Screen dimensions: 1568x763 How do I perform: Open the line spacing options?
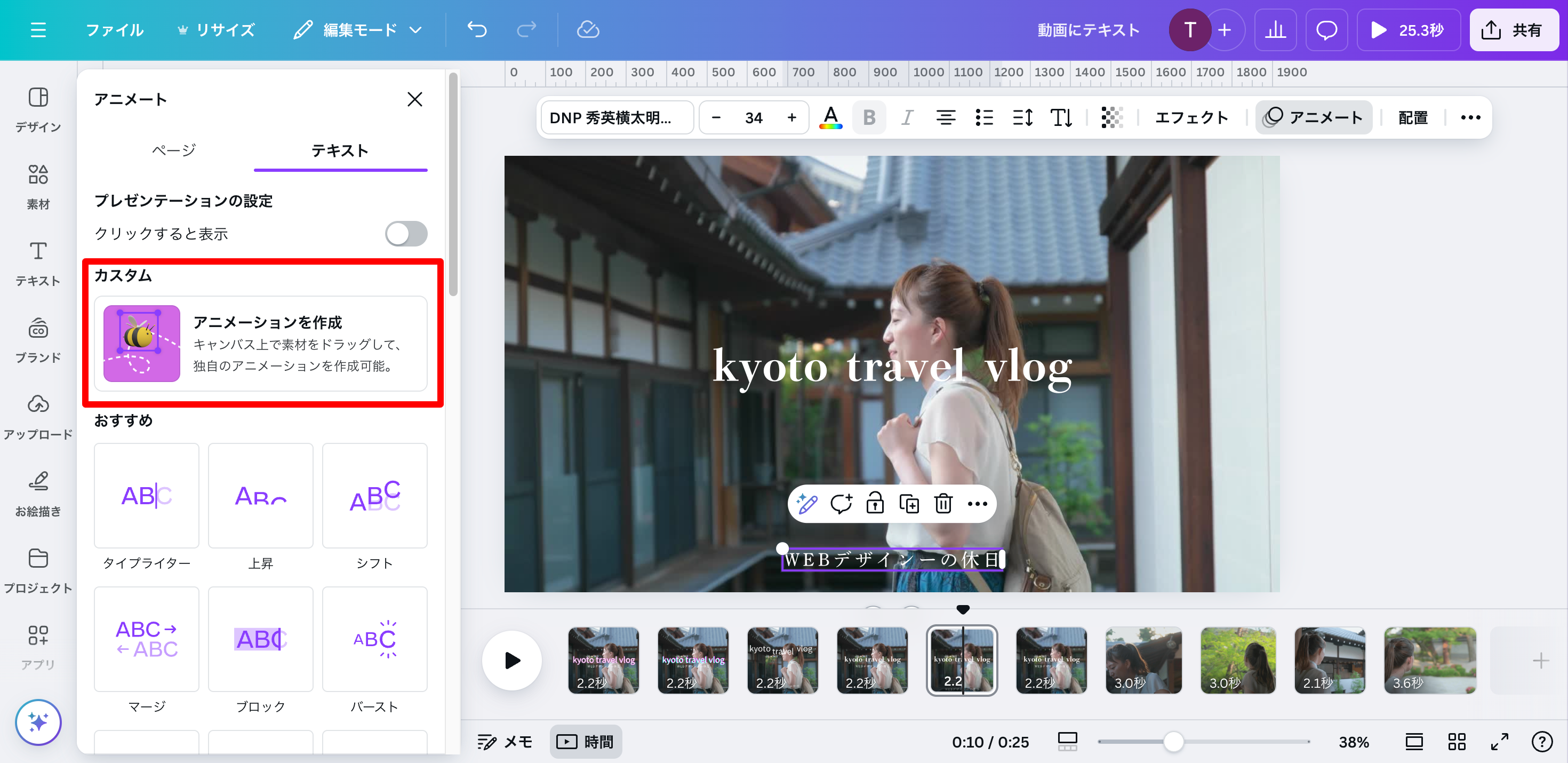(x=1022, y=117)
